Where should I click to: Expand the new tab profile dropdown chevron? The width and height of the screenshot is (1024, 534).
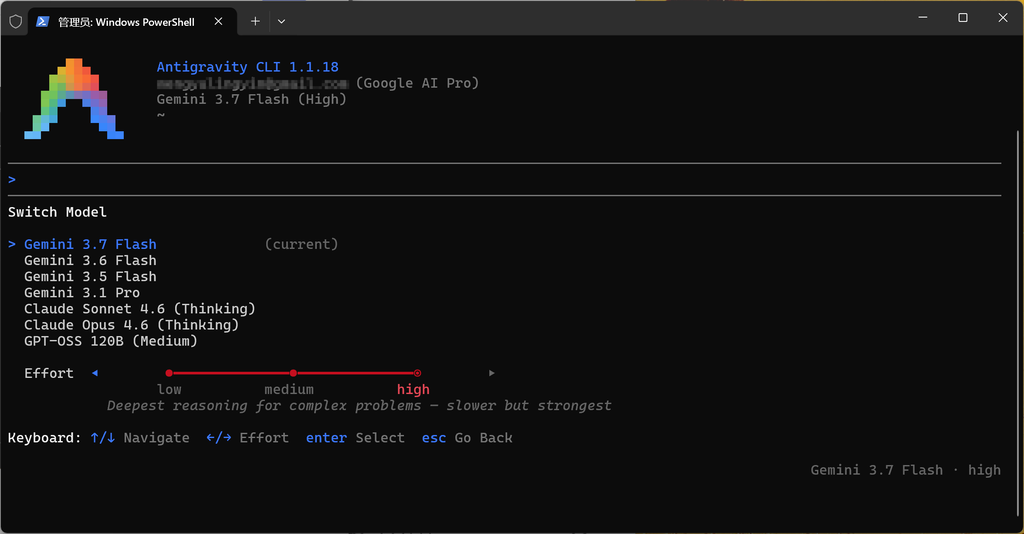pos(281,22)
